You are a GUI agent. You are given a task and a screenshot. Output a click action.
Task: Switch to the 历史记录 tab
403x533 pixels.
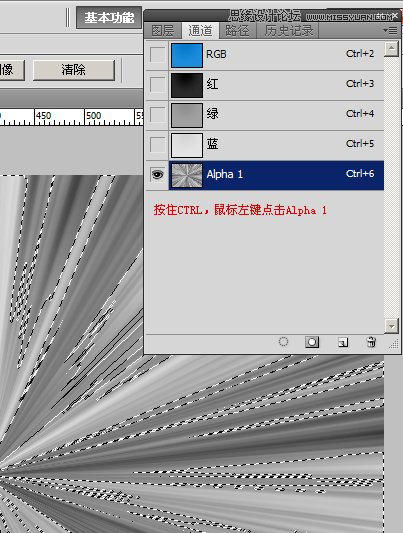[x=288, y=31]
